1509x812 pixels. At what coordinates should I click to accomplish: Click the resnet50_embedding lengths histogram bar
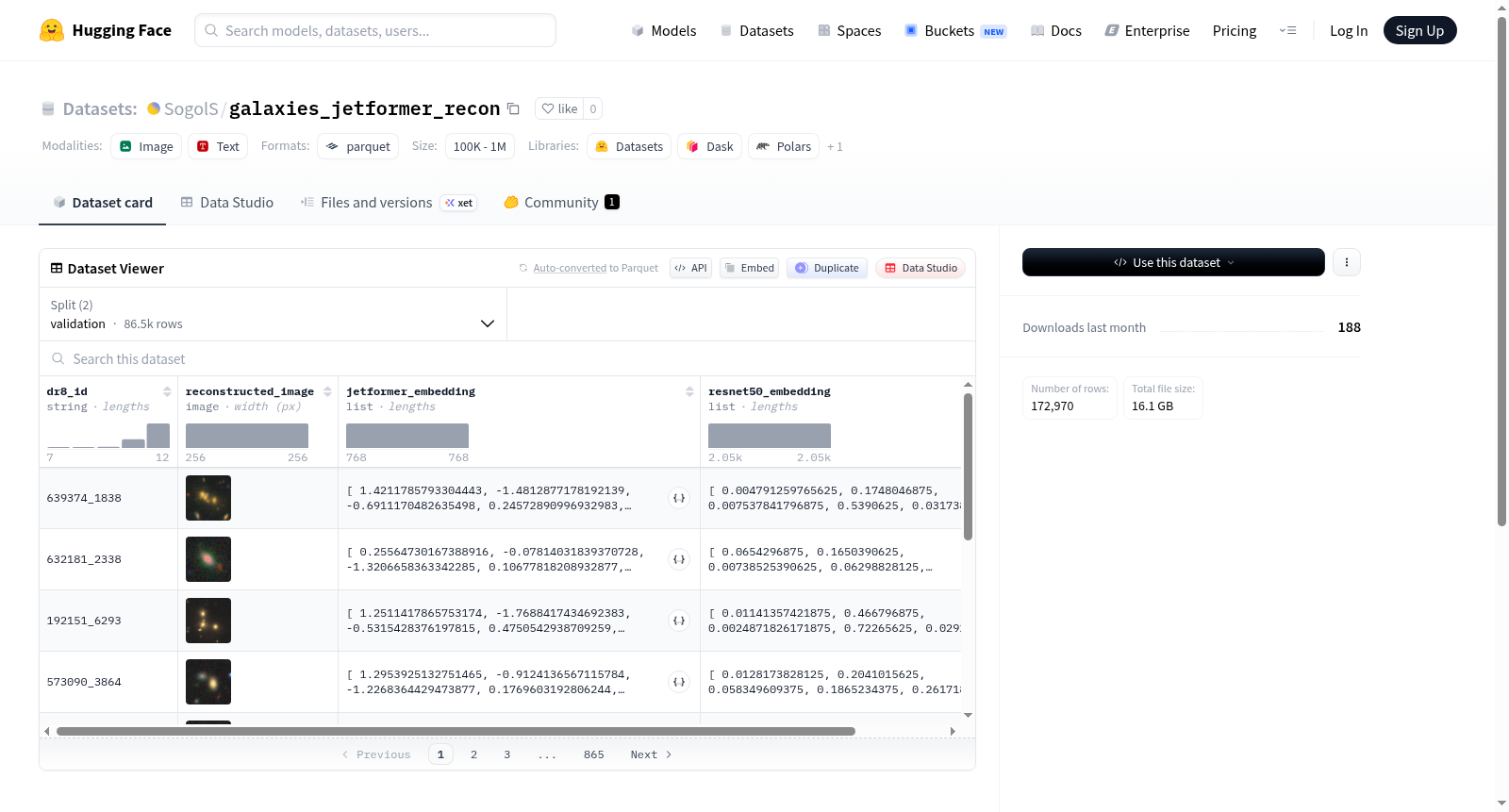point(770,436)
